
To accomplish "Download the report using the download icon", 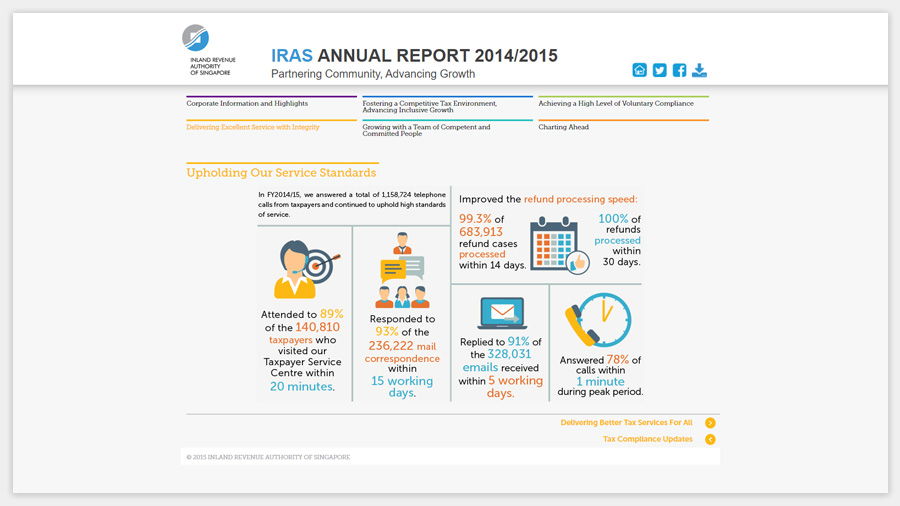I will point(699,70).
